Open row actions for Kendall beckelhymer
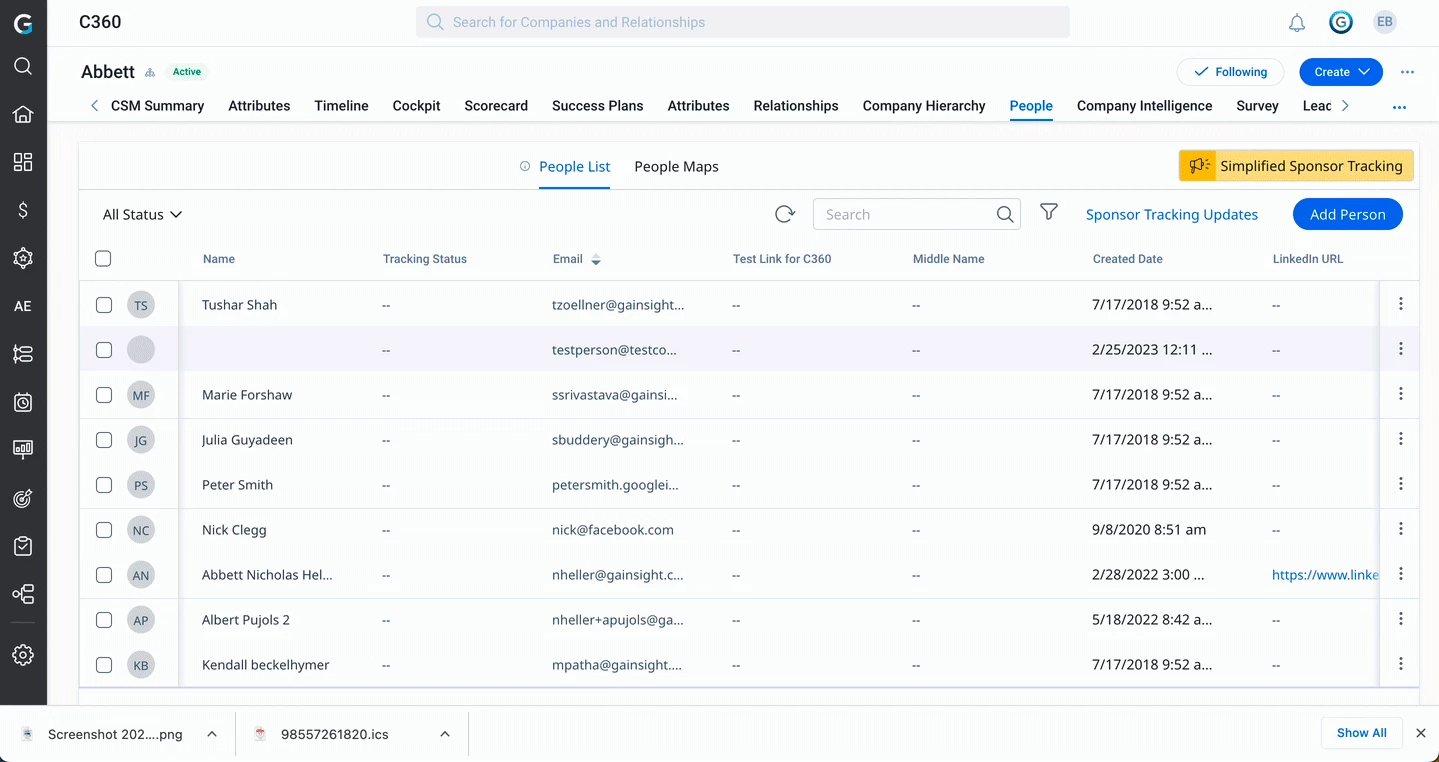 [1401, 664]
